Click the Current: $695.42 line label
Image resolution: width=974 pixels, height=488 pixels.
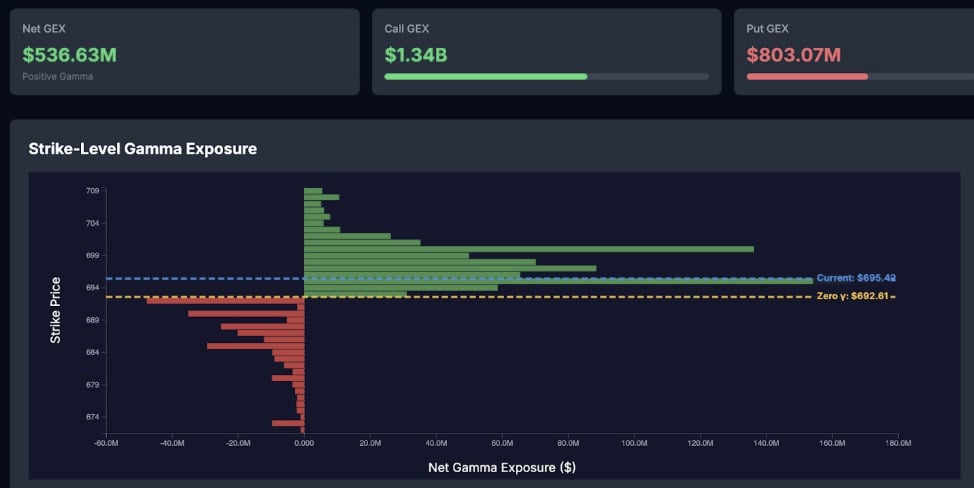point(856,278)
